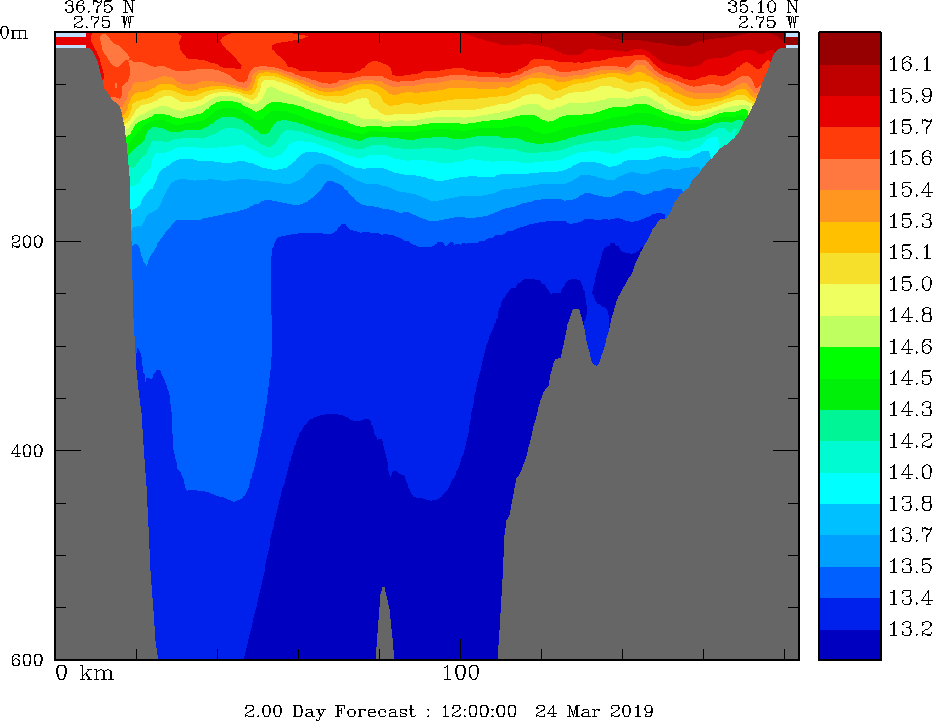Select the 15.6 colorbar value
The image size is (933, 721).
(x=910, y=158)
